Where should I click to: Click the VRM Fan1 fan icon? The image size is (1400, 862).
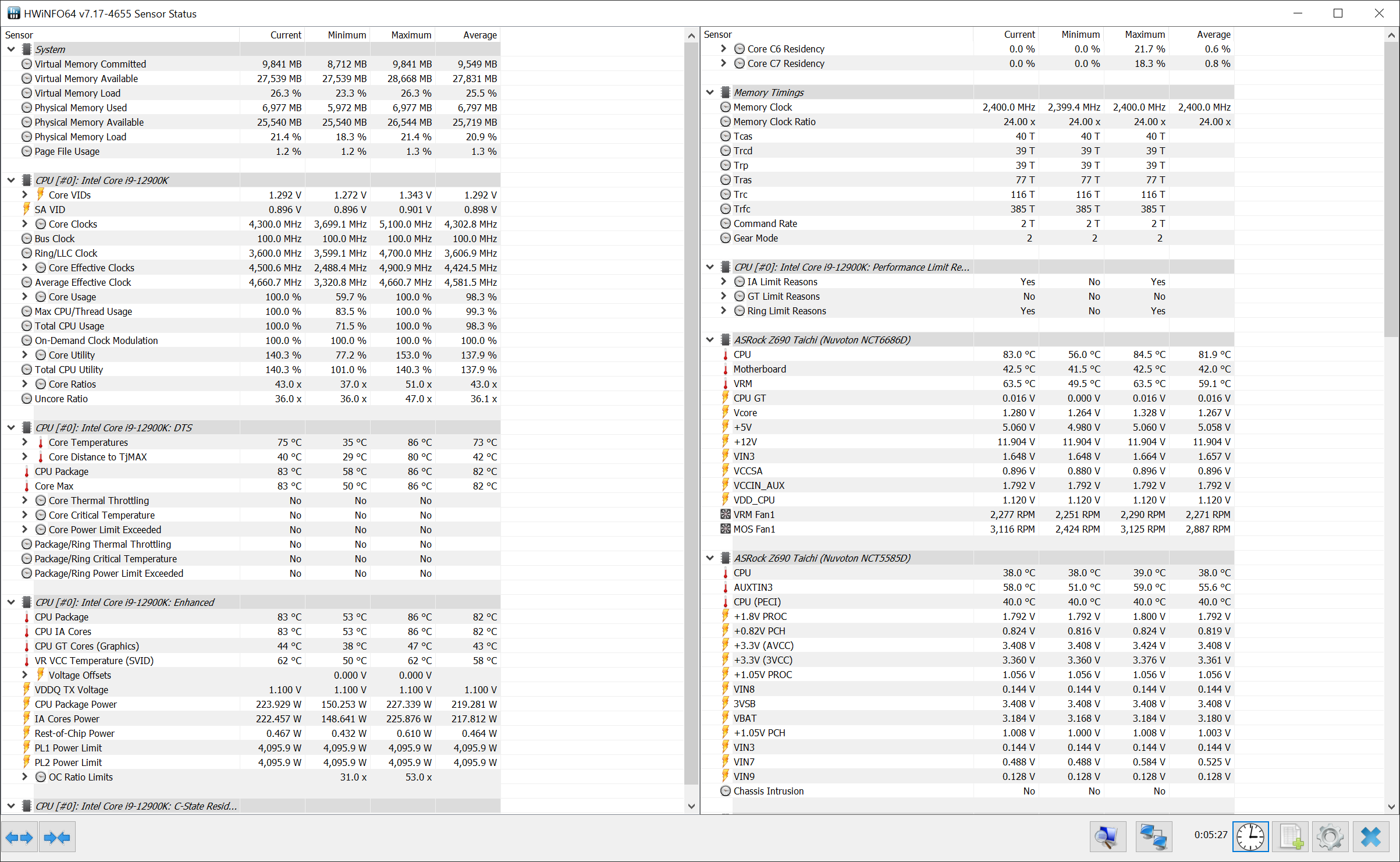(x=725, y=515)
